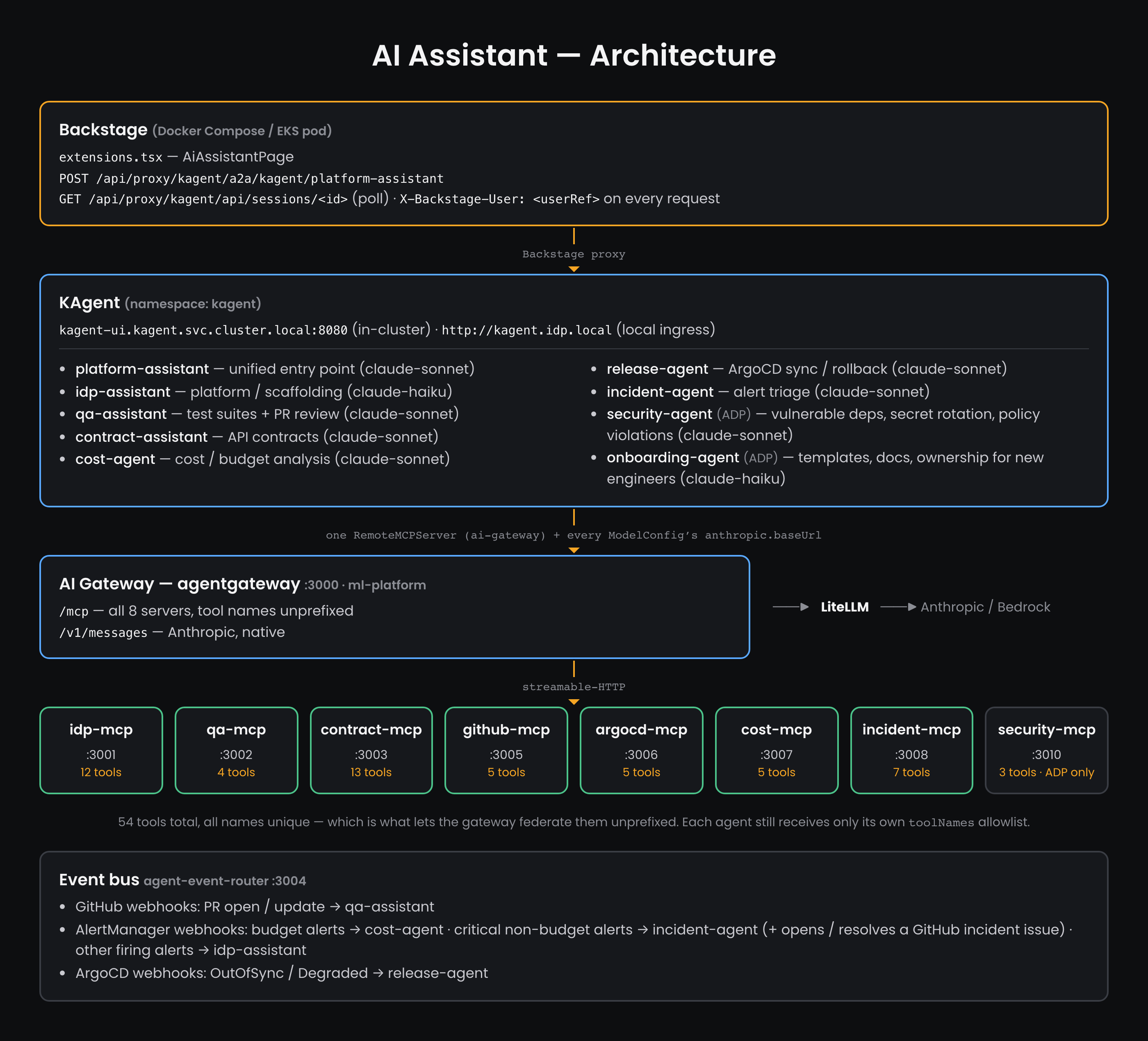Click the incident-mcp server card
This screenshot has width=1148, height=1041.
click(x=911, y=750)
